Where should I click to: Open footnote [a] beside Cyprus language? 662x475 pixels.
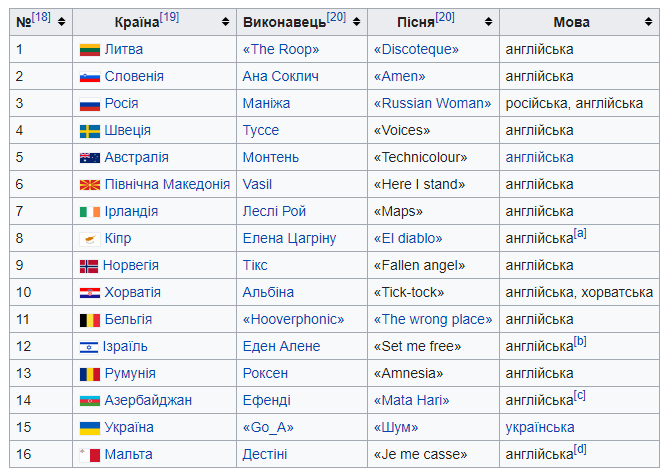point(580,233)
